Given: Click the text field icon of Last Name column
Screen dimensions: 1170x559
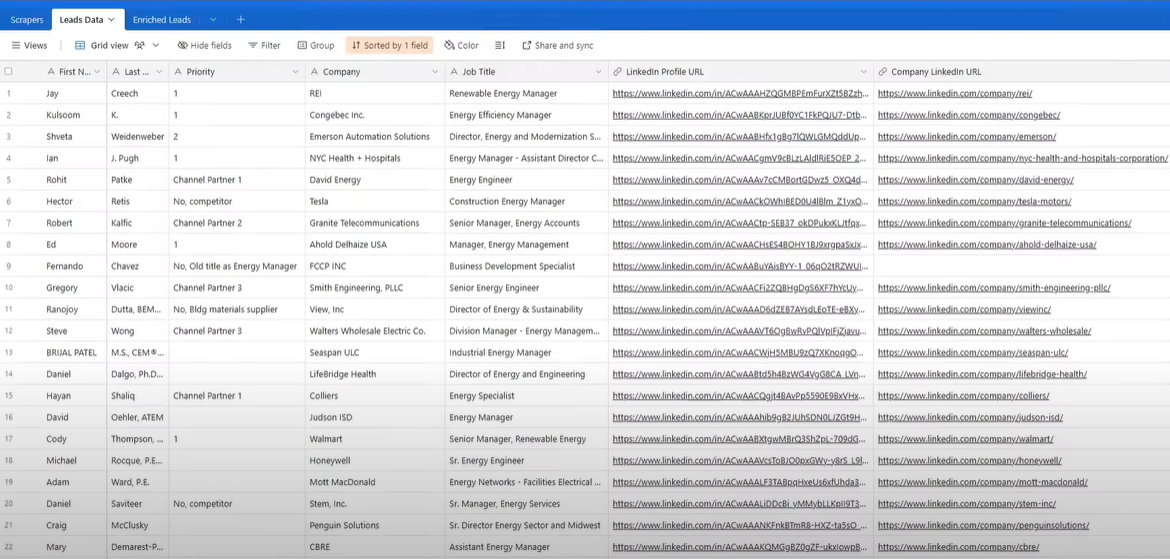Looking at the screenshot, I should [116, 72].
